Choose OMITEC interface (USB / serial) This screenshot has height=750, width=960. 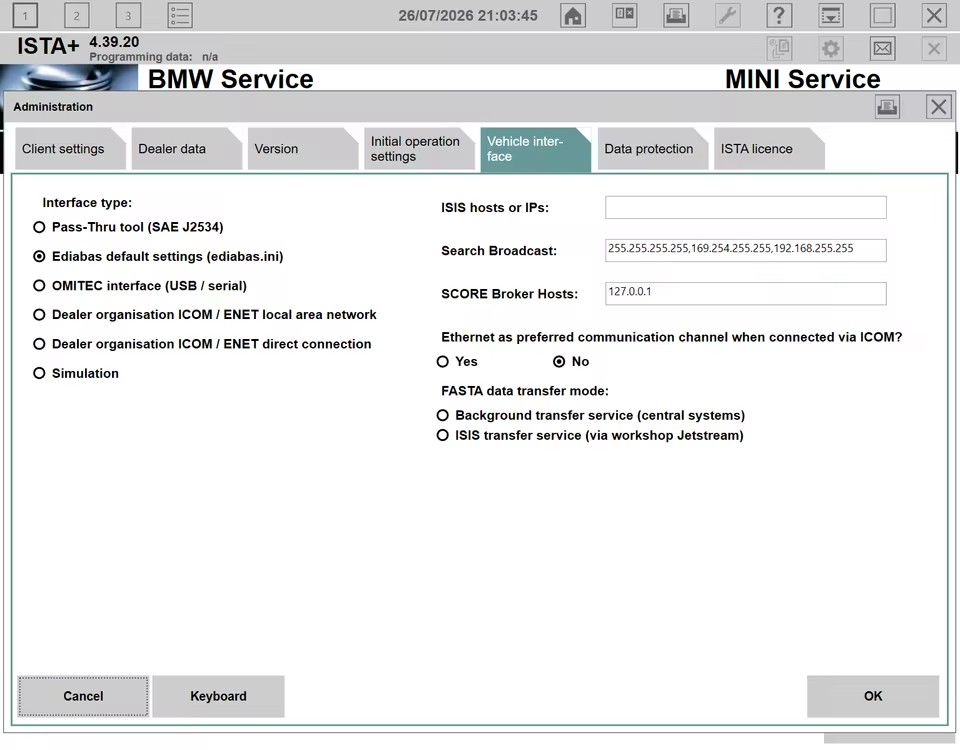(x=140, y=286)
